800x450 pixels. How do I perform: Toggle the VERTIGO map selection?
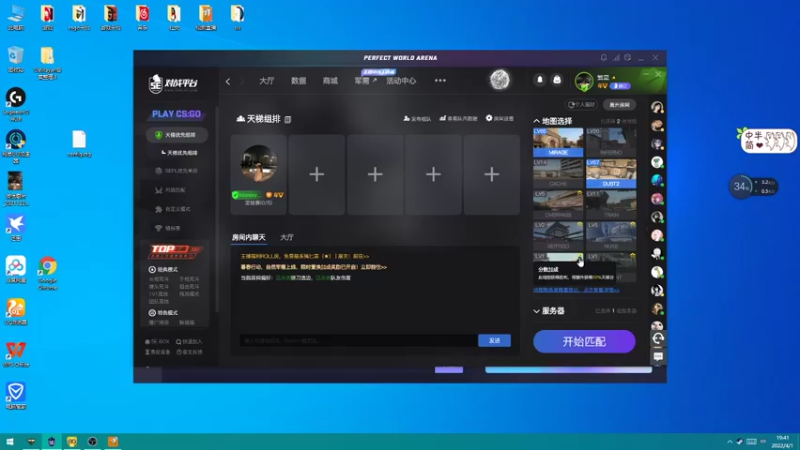(x=558, y=236)
